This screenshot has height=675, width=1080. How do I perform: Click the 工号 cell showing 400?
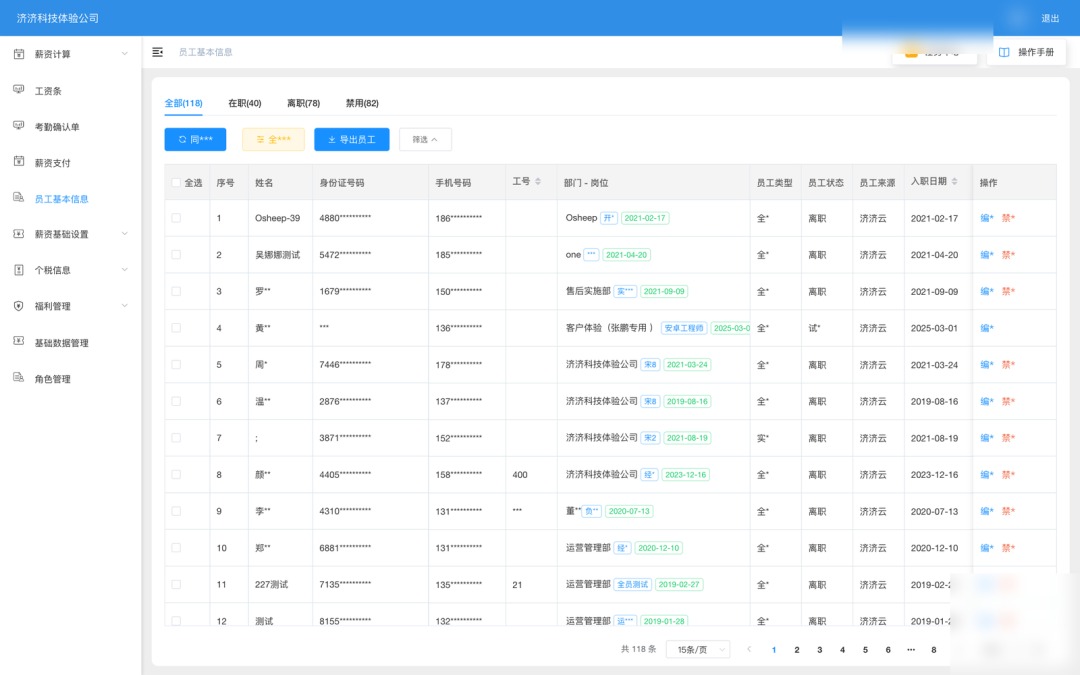point(519,475)
